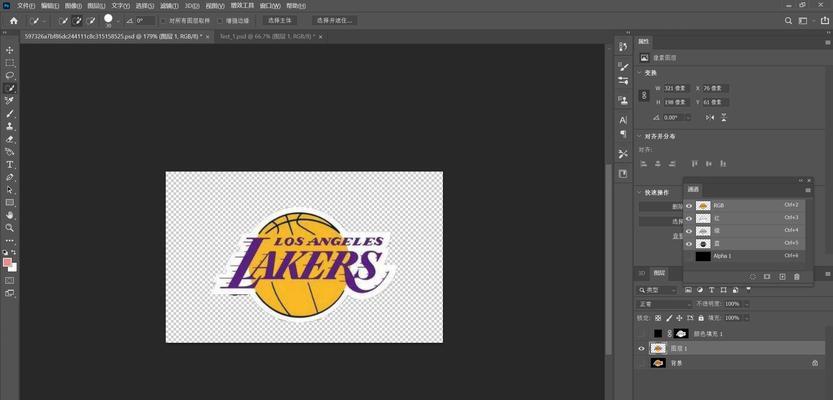Select the Eraser tool
Viewport: 833px width, 400px height.
click(10, 139)
